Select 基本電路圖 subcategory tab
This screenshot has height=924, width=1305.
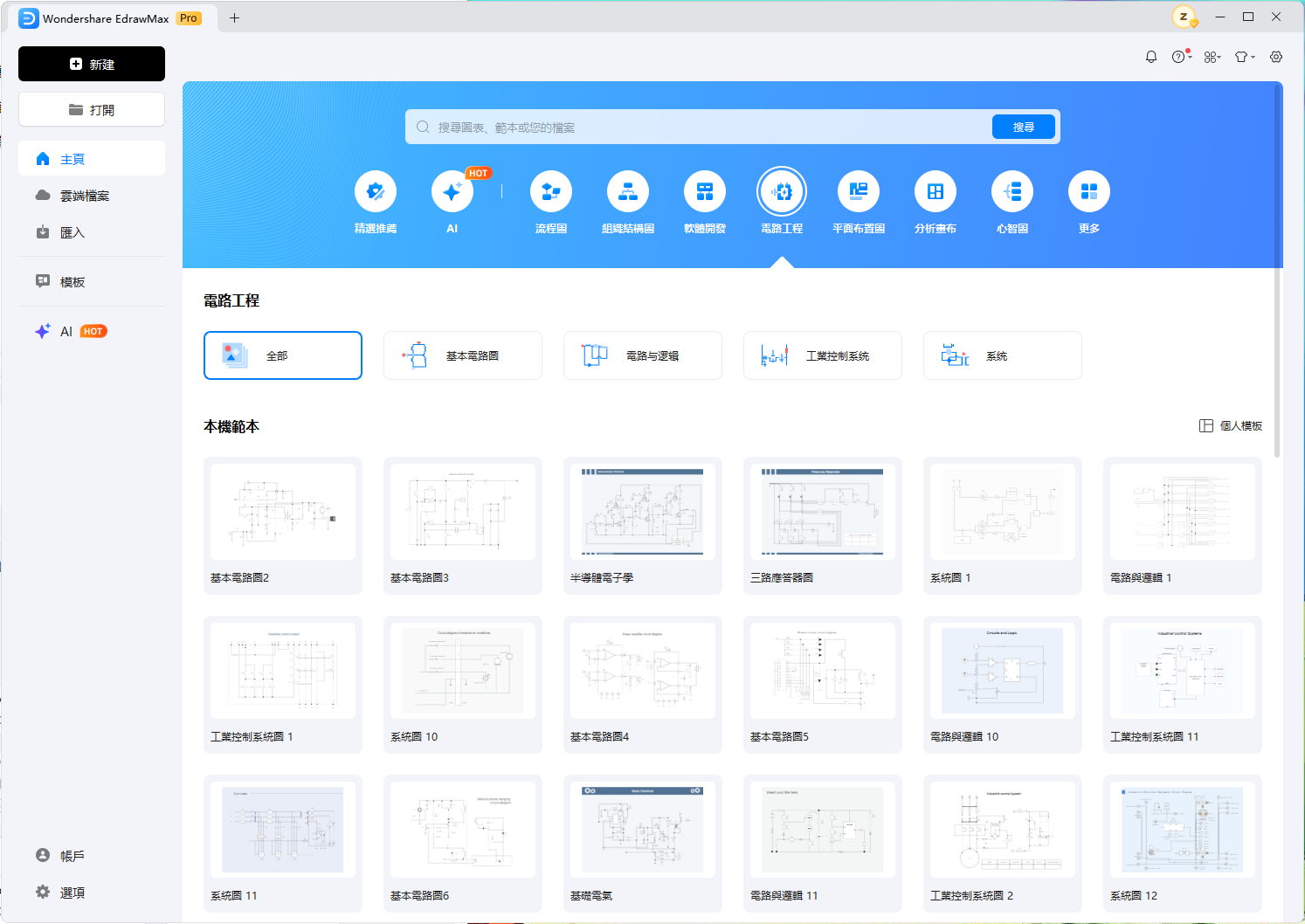pos(463,355)
